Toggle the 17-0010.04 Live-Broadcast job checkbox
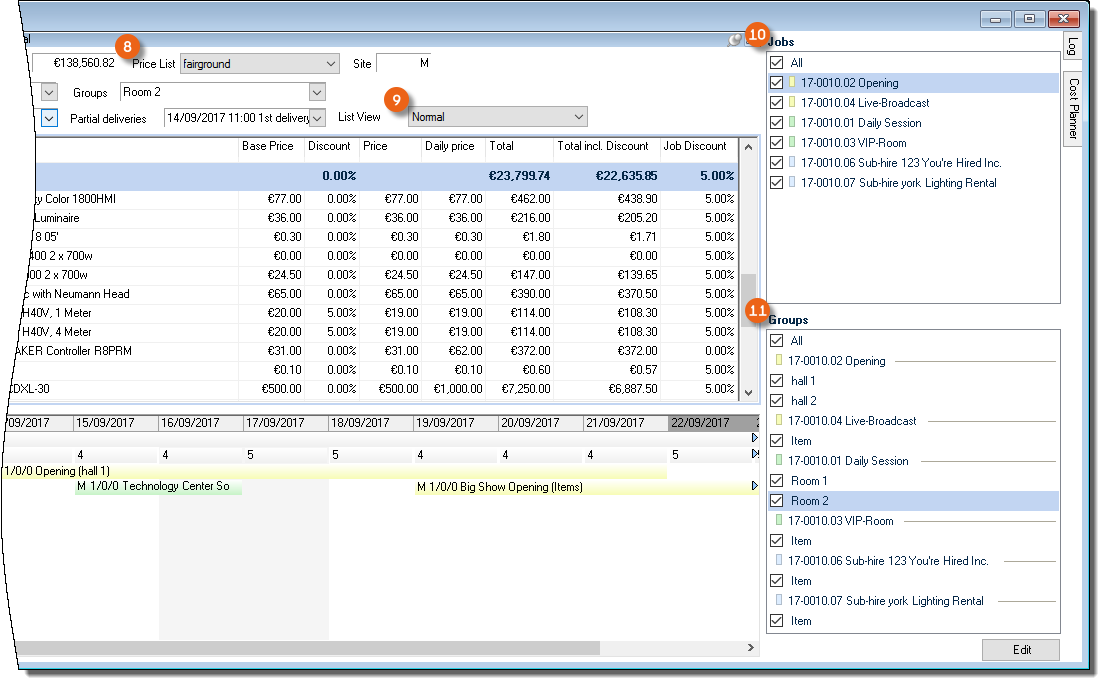The height and width of the screenshot is (685, 1105). click(x=777, y=103)
